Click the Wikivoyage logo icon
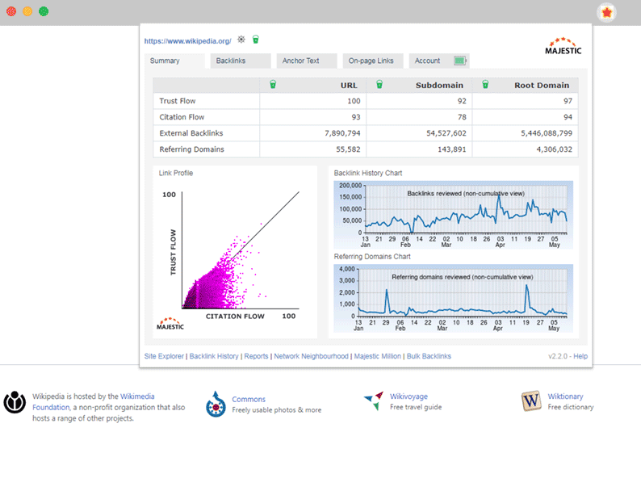The image size is (641, 494). [x=374, y=400]
